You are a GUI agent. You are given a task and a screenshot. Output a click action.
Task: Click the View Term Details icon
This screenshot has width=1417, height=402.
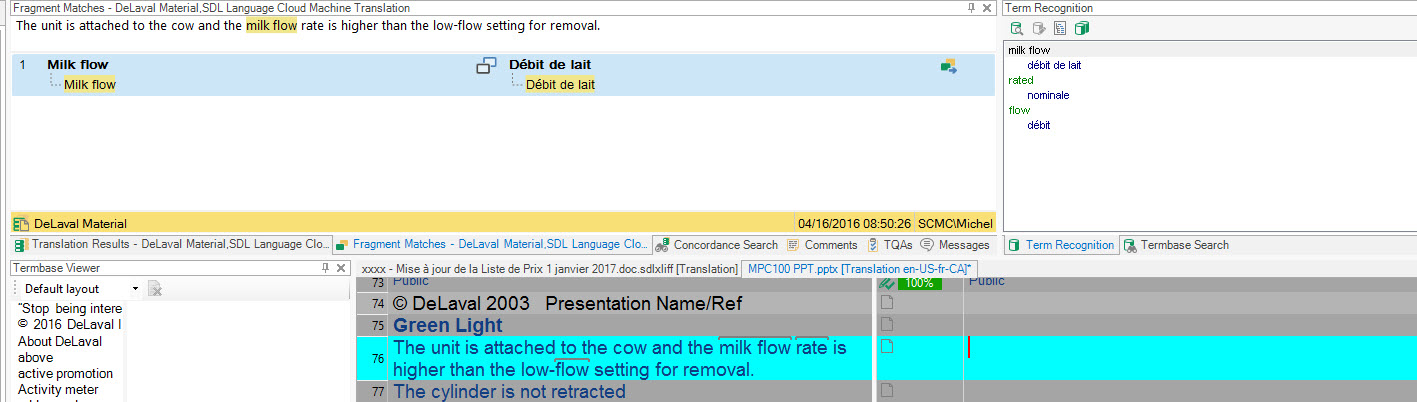[1017, 28]
